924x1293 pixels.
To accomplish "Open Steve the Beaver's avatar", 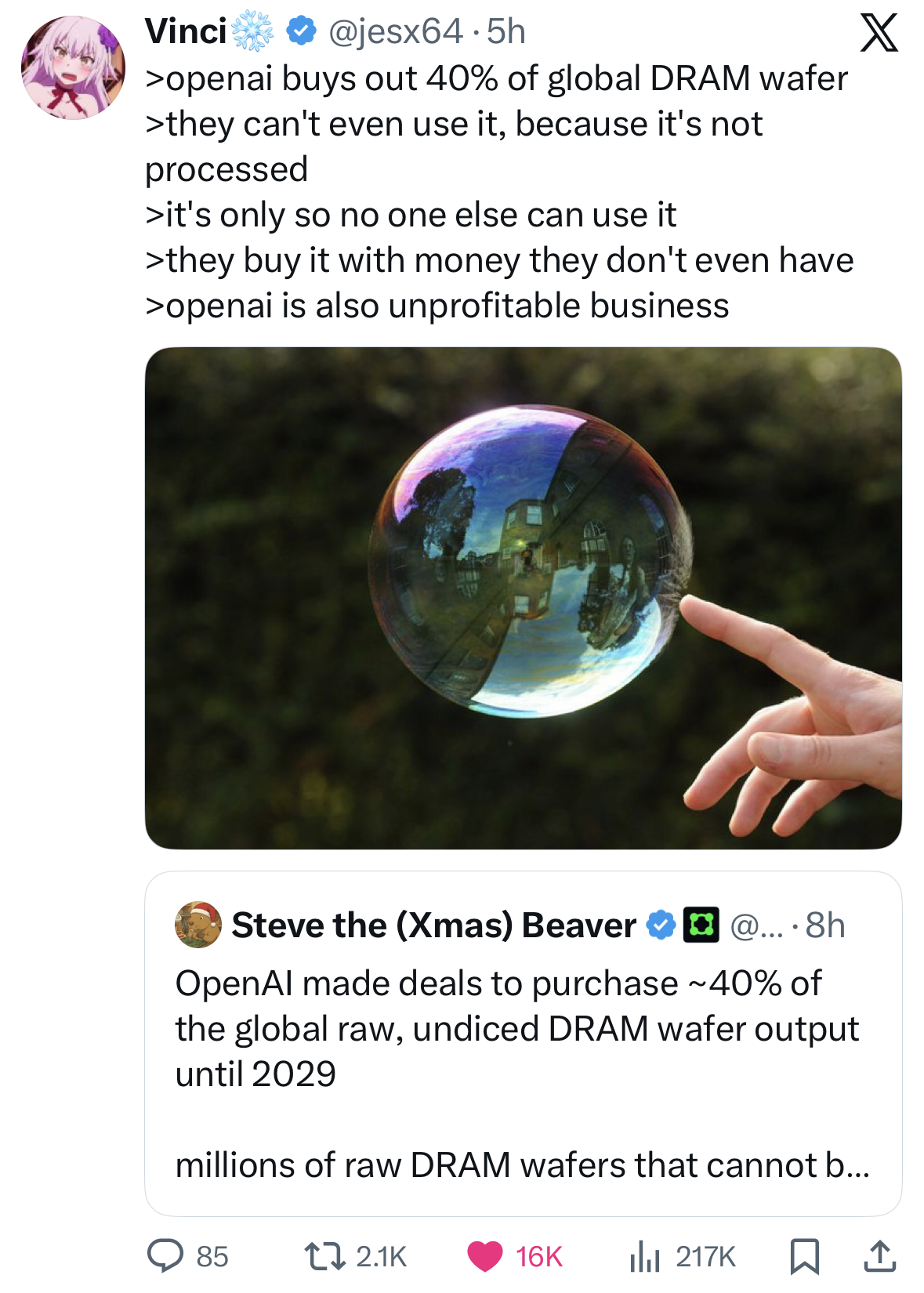I will click(x=197, y=925).
